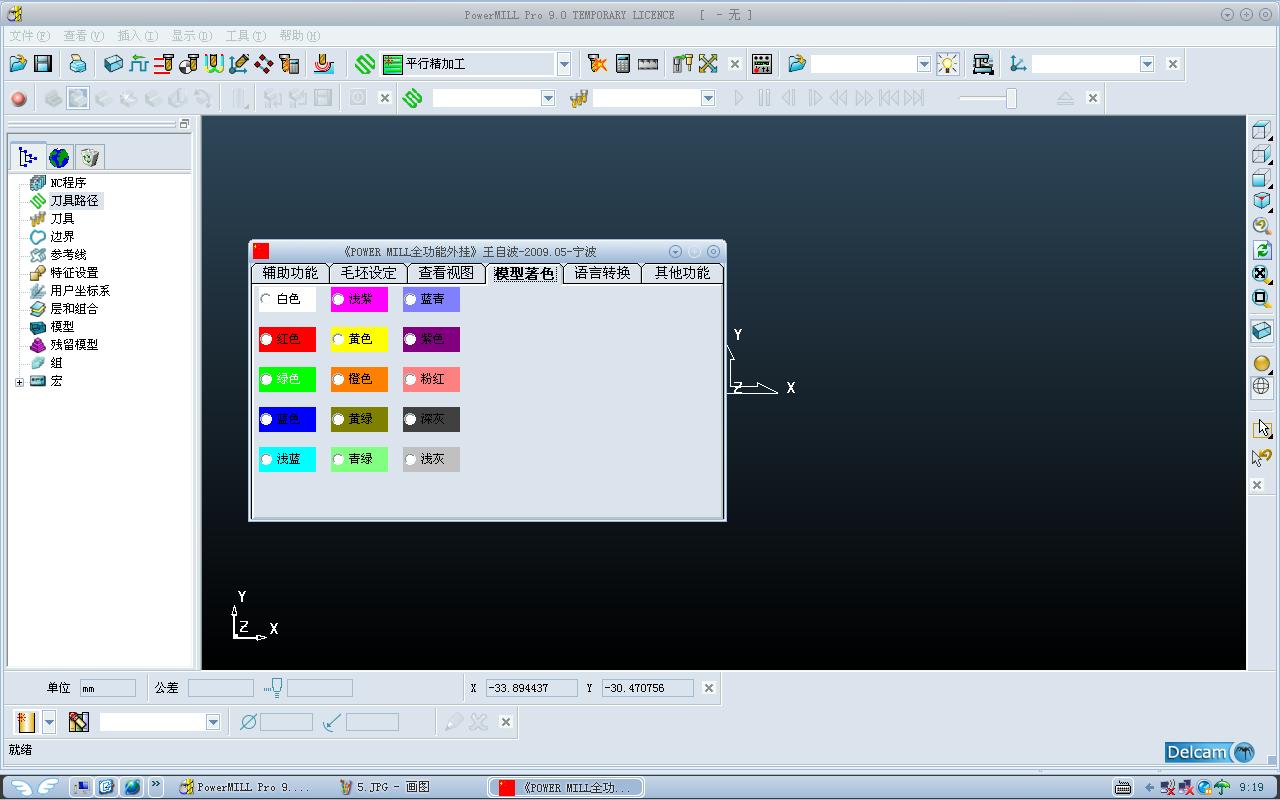Toggle the shaded sphere view icon
The height and width of the screenshot is (800, 1280).
(x=1262, y=363)
